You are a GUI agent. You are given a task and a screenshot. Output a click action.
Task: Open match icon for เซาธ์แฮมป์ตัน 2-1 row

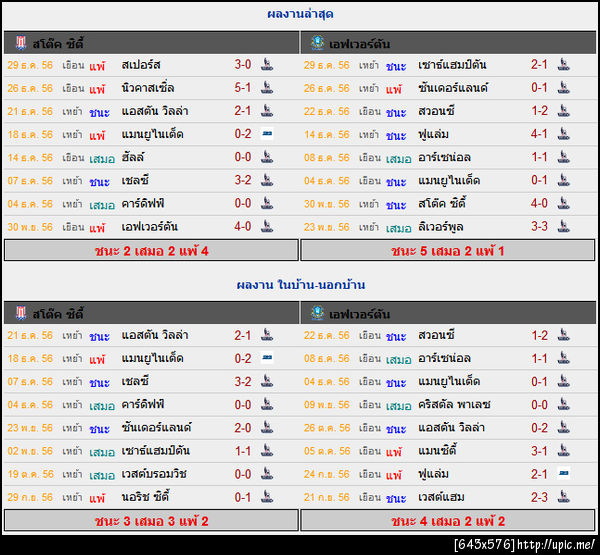pyautogui.click(x=563, y=64)
